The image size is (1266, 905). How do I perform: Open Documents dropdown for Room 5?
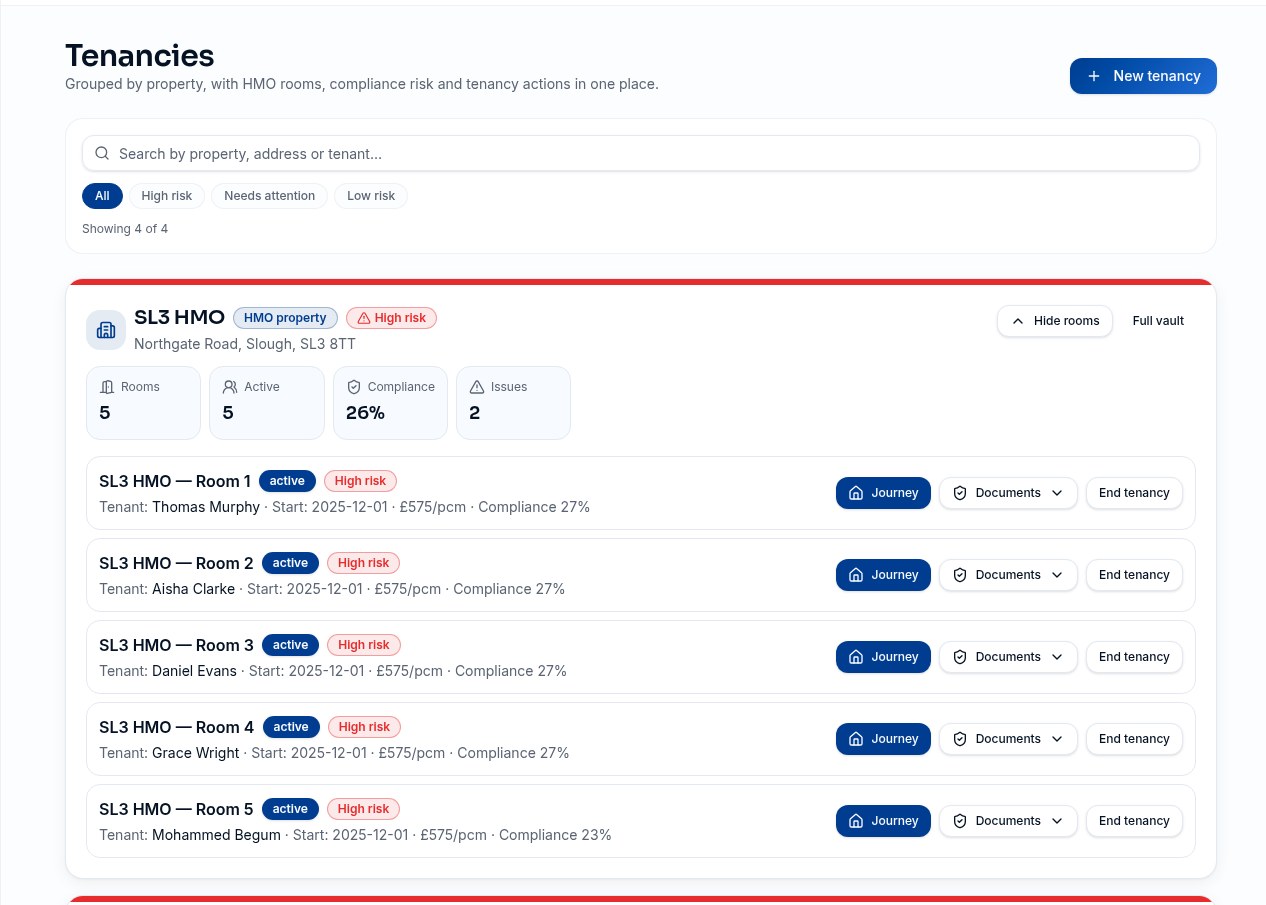pyautogui.click(x=1008, y=821)
